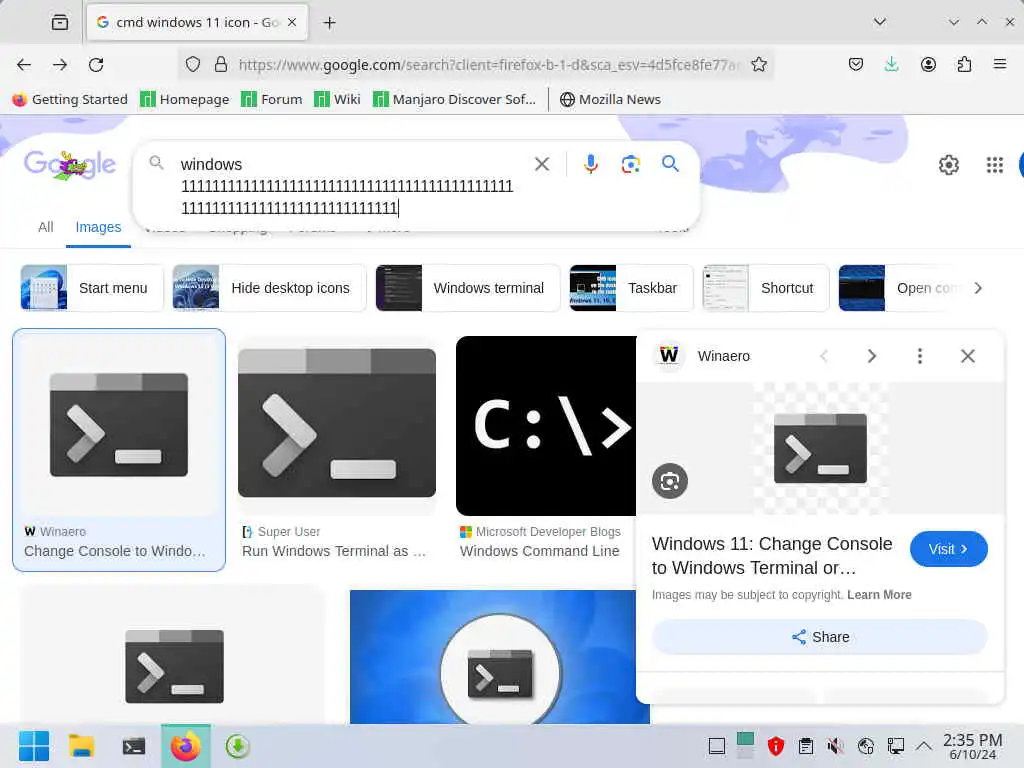Select the cmd windows 11 icon tab
Image resolution: width=1024 pixels, height=768 pixels.
pos(197,22)
